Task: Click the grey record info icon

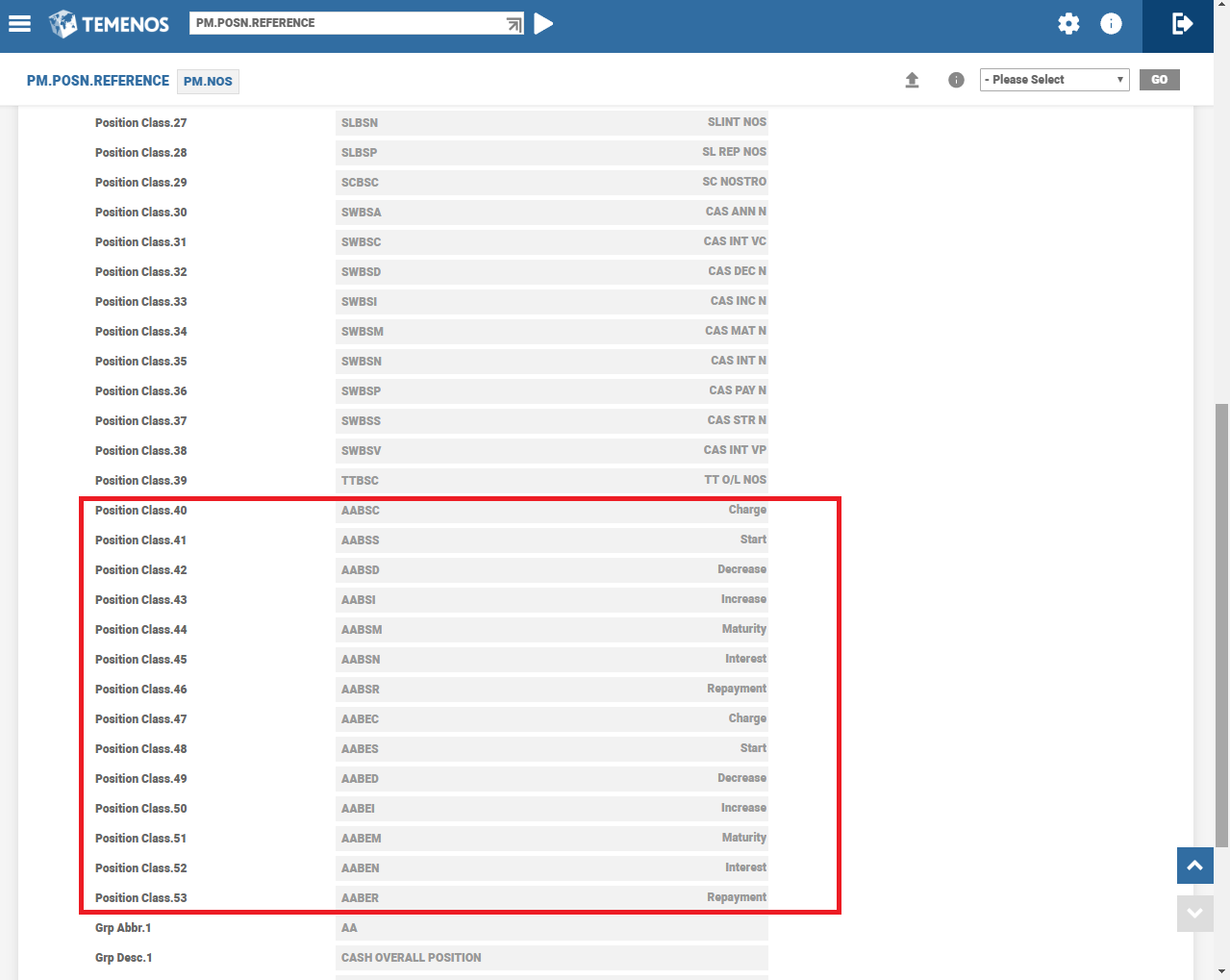Action: pyautogui.click(x=956, y=81)
